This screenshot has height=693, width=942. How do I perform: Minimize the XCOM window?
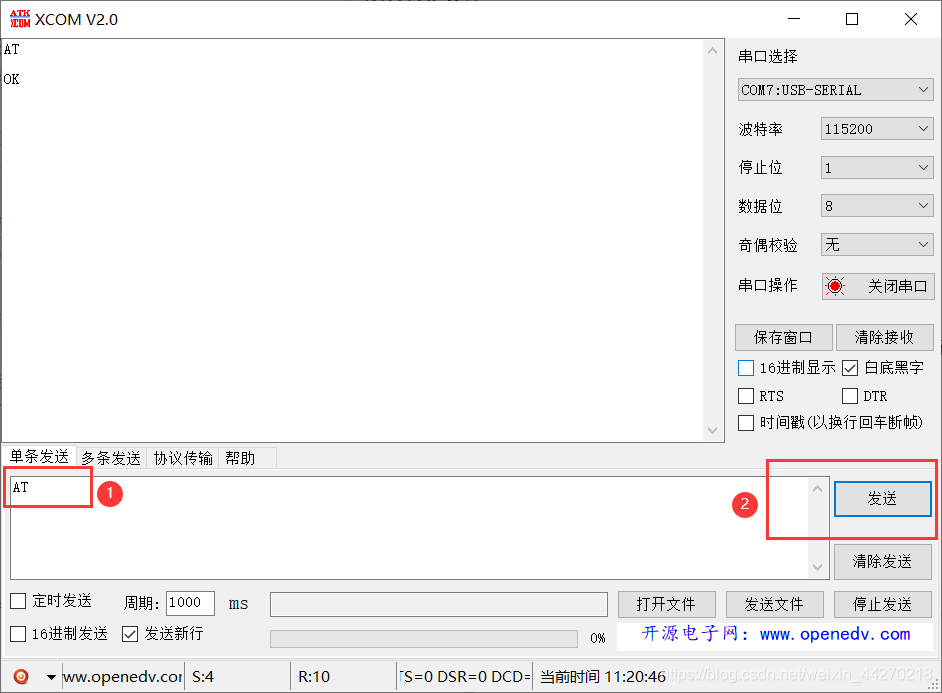point(794,19)
